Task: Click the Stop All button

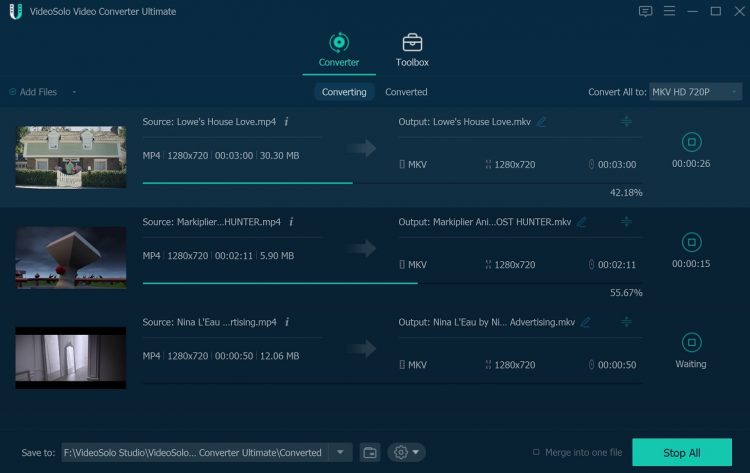Action: (x=682, y=452)
